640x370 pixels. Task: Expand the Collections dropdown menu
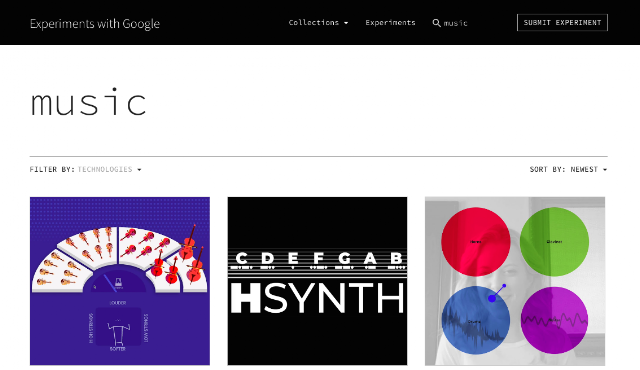[x=318, y=23]
